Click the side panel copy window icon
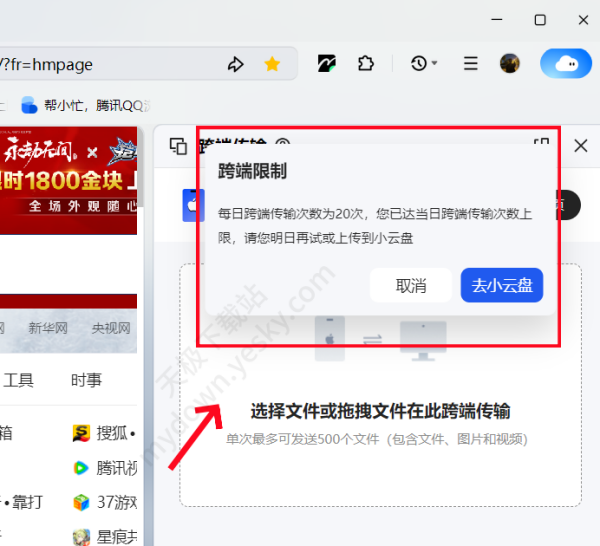The width and height of the screenshot is (600, 546). (179, 146)
